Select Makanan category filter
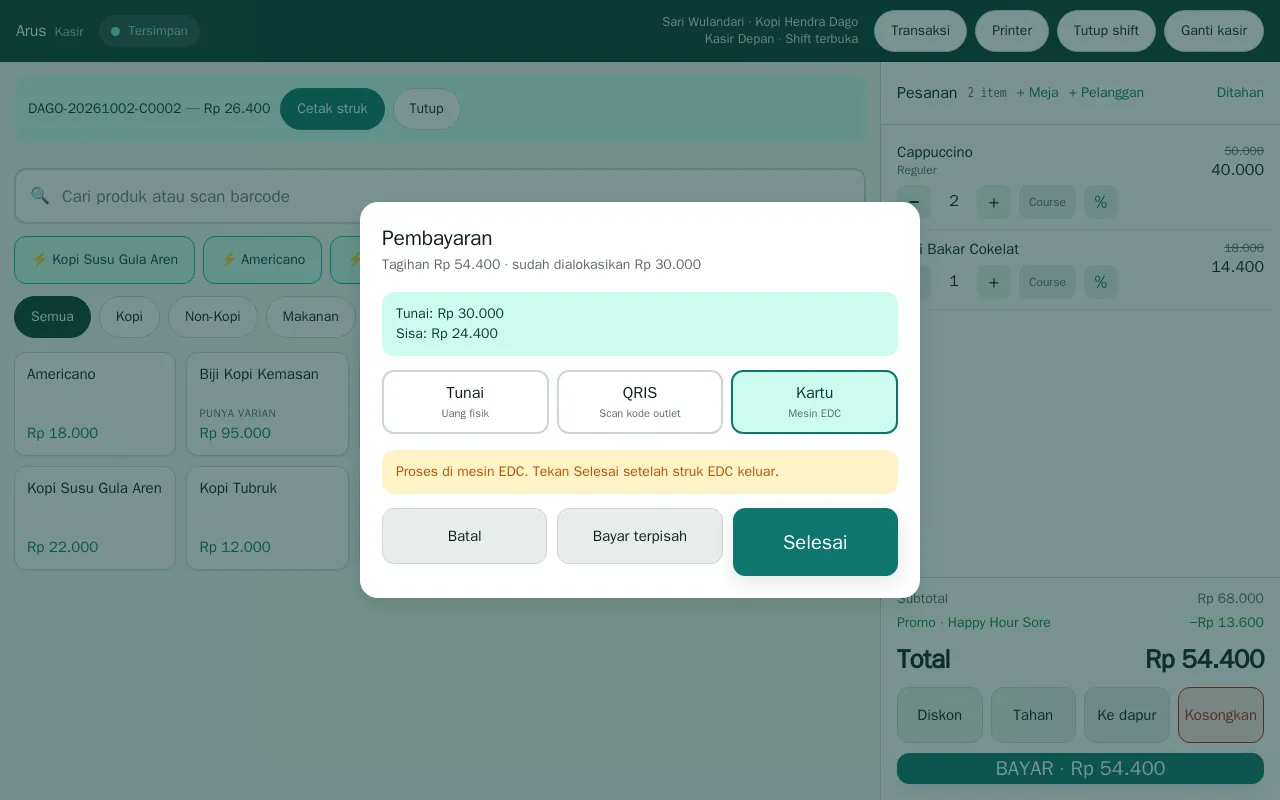The height and width of the screenshot is (800, 1280). point(310,317)
